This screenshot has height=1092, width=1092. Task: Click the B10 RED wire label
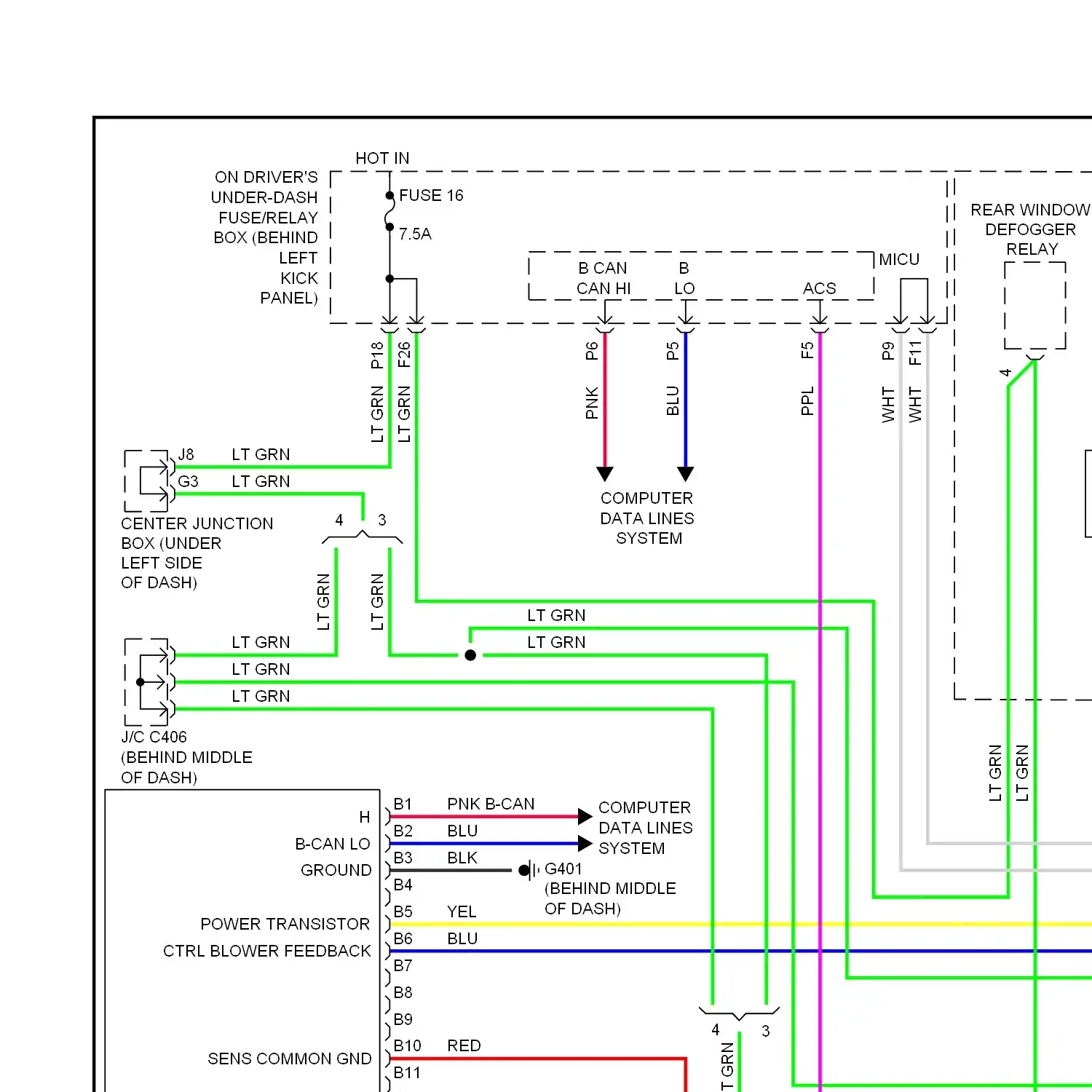(464, 1045)
